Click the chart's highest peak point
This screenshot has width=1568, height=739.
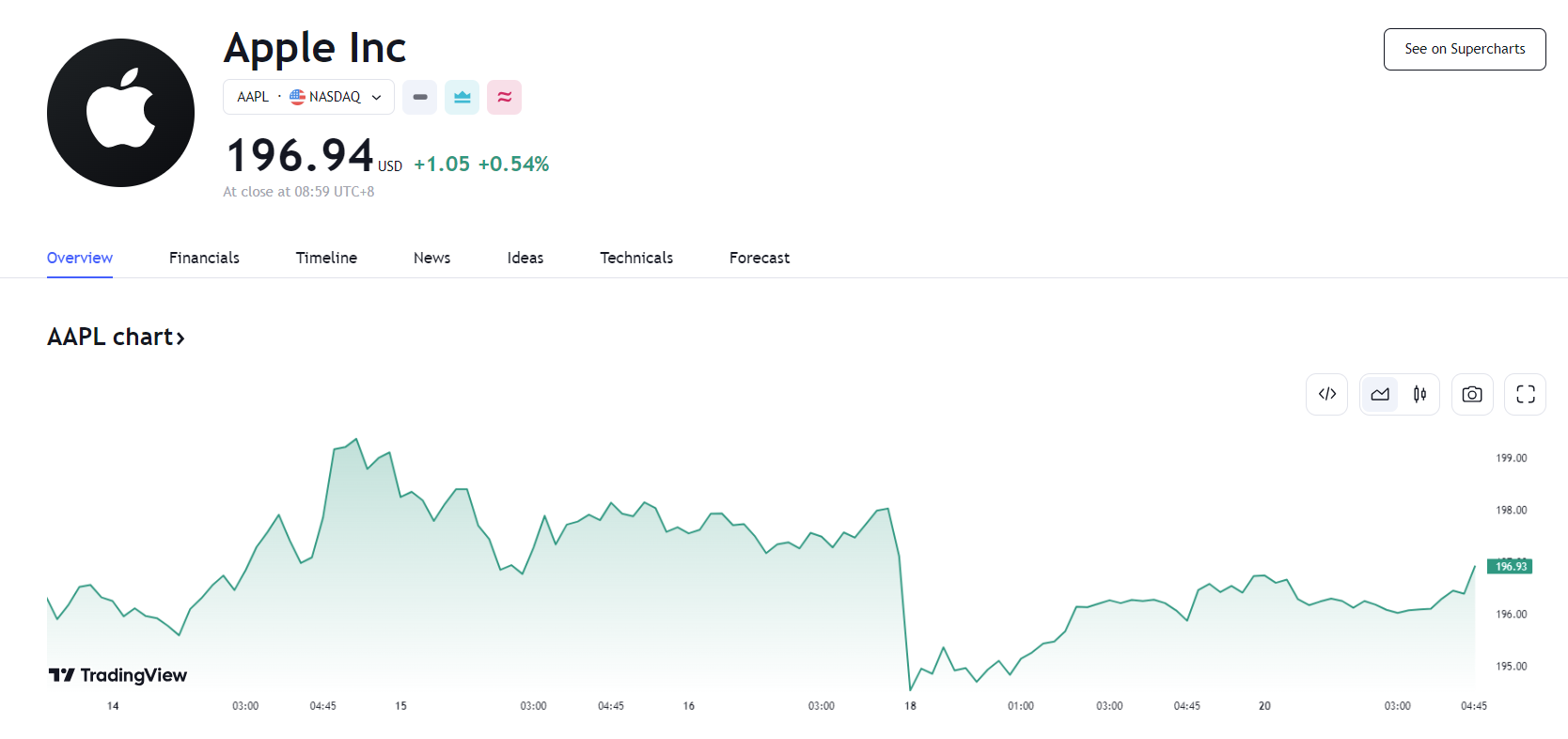coord(356,439)
